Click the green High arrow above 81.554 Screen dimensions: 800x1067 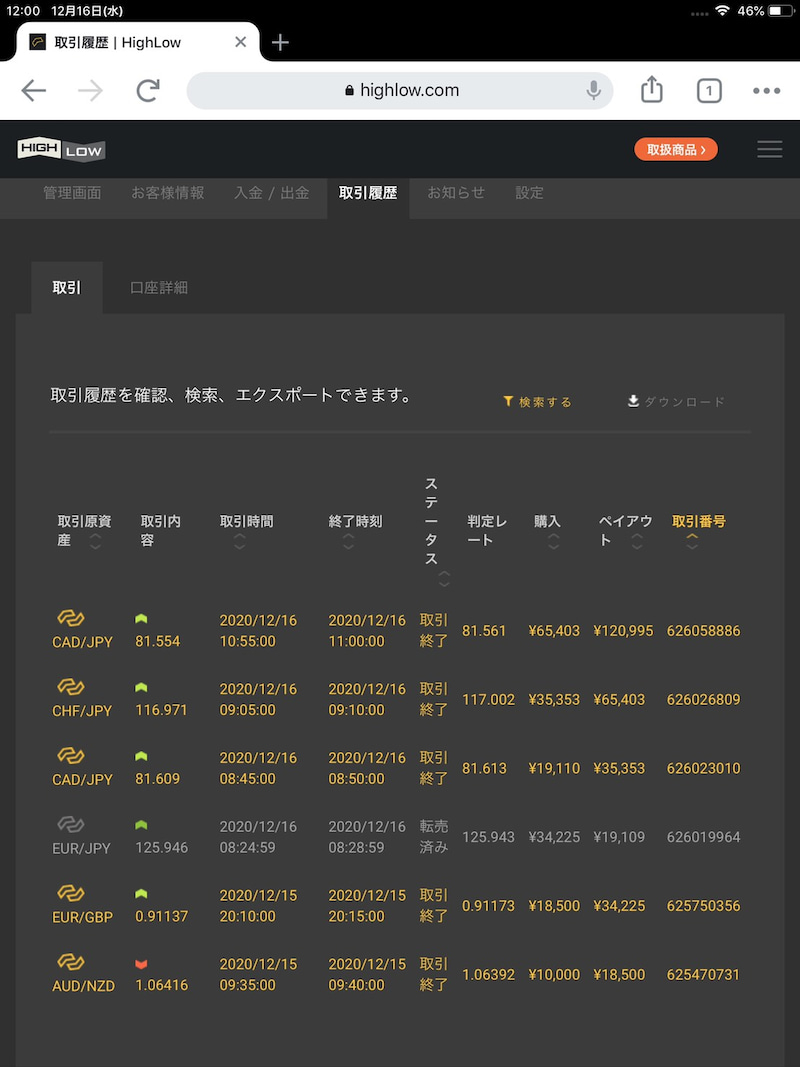(141, 619)
